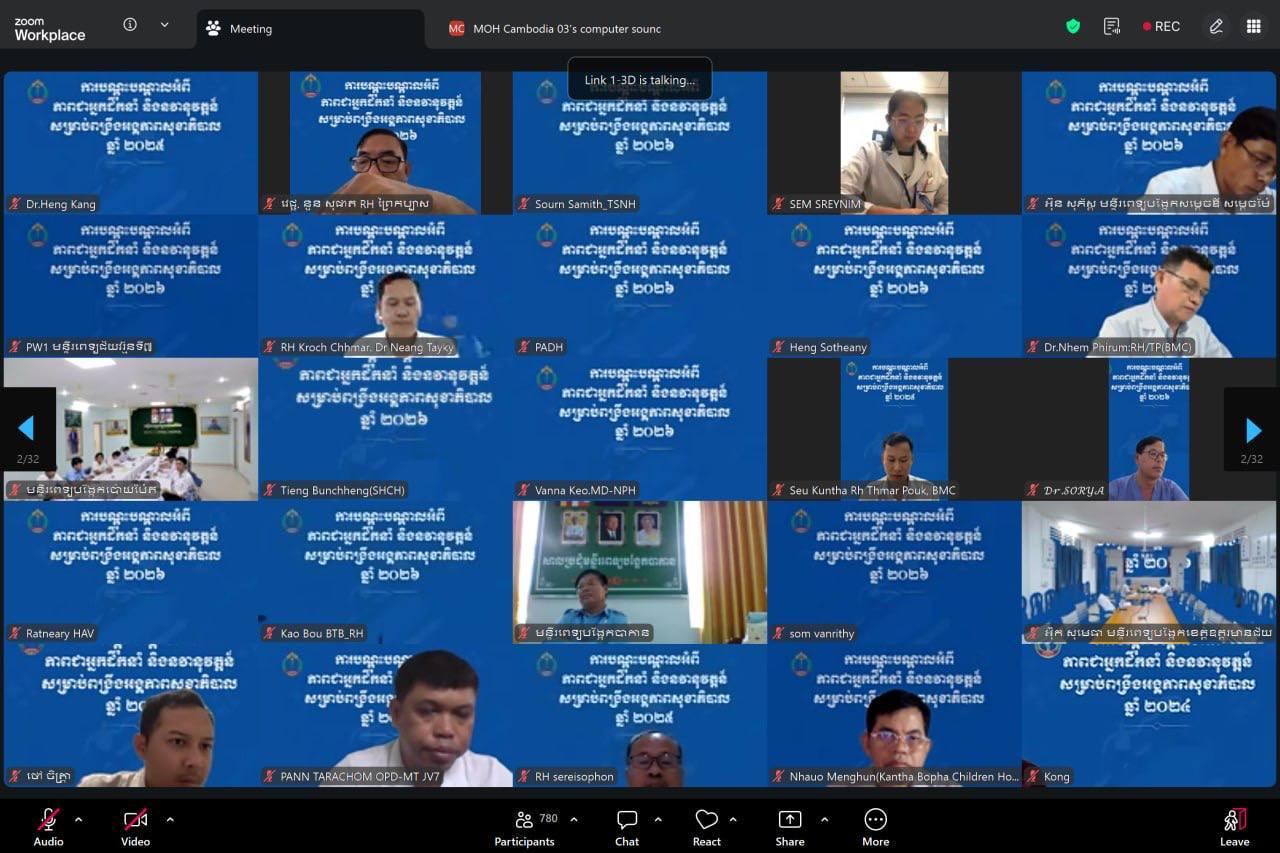The height and width of the screenshot is (853, 1280).
Task: Open the annotate pencil icon
Action: click(1216, 27)
